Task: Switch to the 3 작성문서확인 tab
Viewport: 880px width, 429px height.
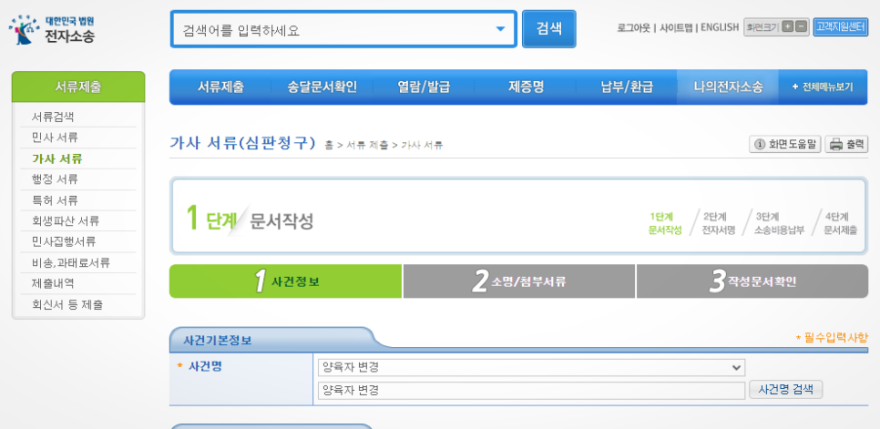Action: 752,282
